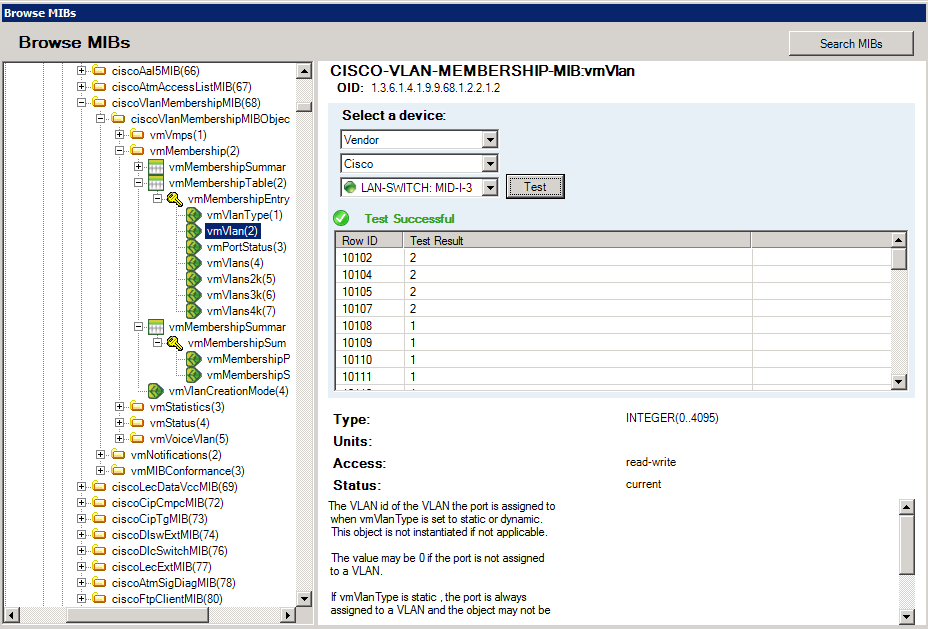Click the ciscoAal5MIB(66) folder icon
Screen dimensions: 928x629
point(99,70)
